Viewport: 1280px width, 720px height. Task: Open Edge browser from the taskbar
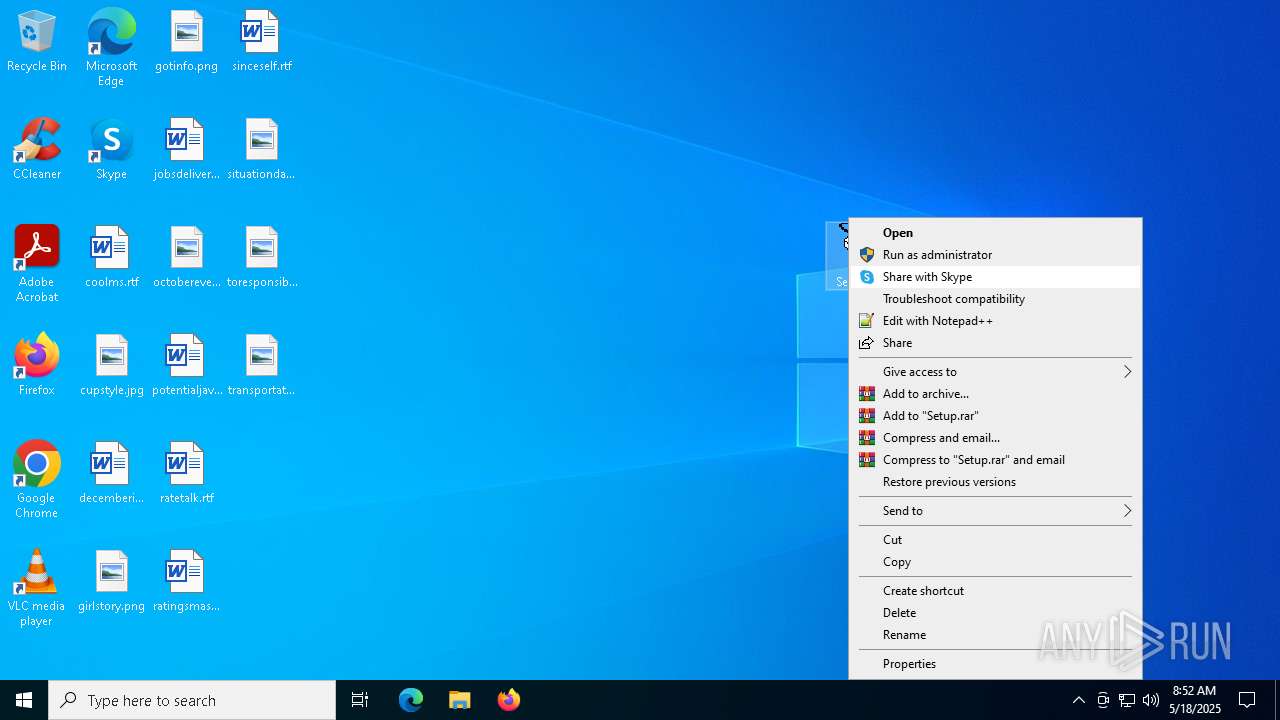coord(411,700)
